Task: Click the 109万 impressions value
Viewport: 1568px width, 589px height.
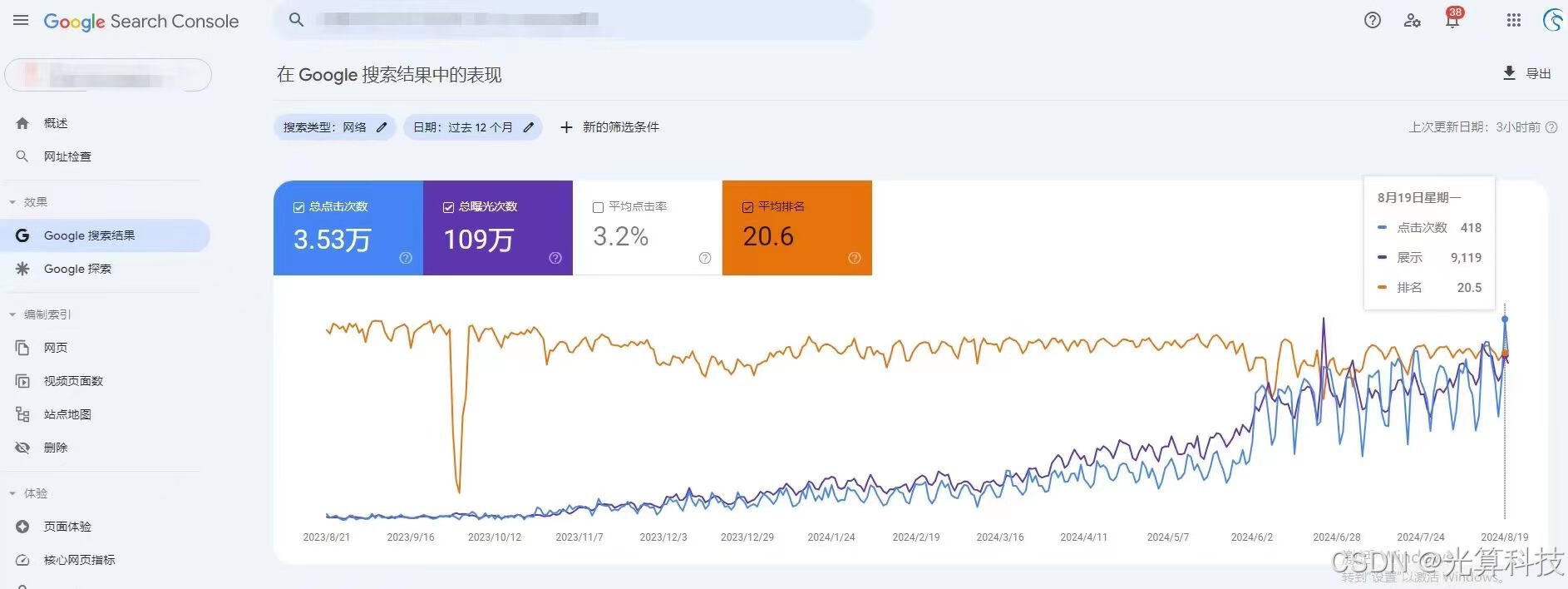Action: pyautogui.click(x=478, y=240)
